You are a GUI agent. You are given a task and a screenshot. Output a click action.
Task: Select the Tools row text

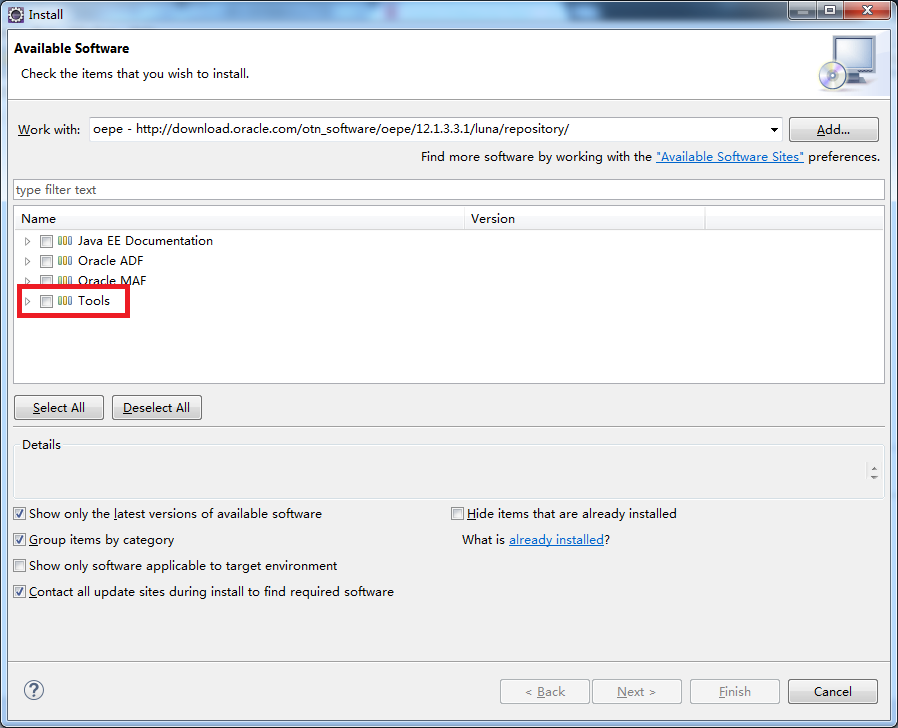[x=94, y=301]
